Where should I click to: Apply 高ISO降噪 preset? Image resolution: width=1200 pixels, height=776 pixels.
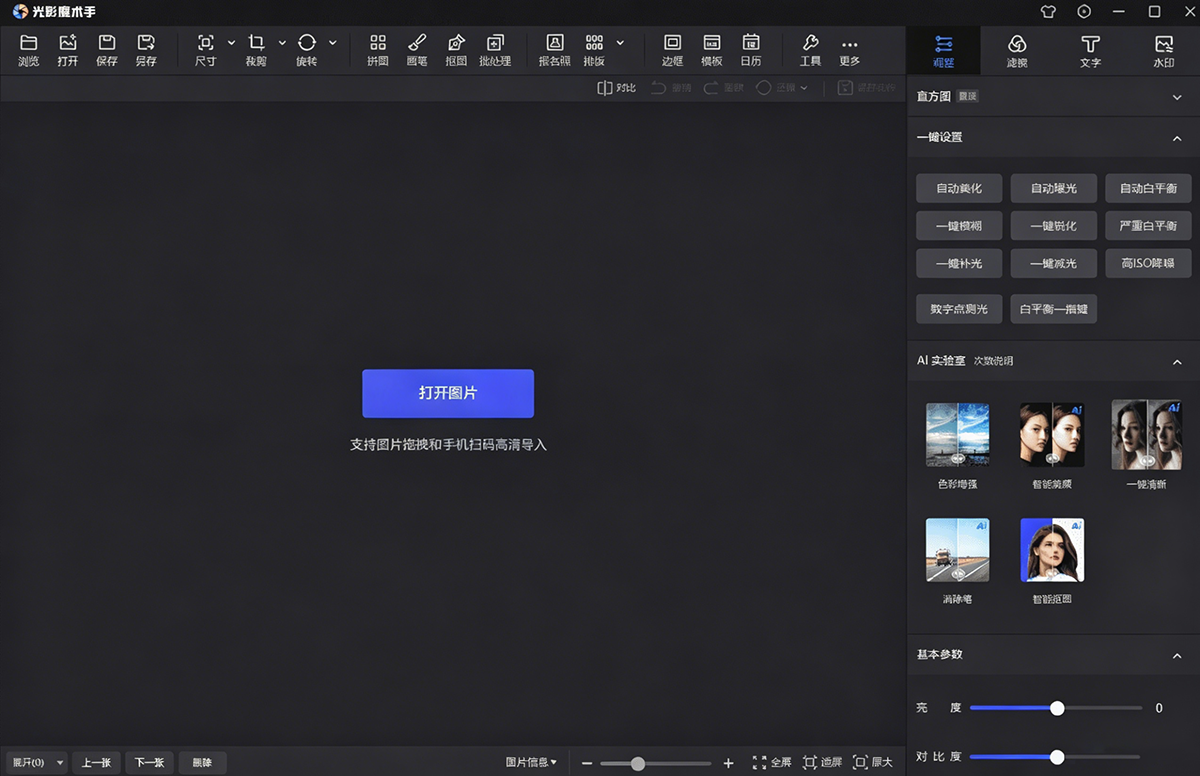[1148, 263]
